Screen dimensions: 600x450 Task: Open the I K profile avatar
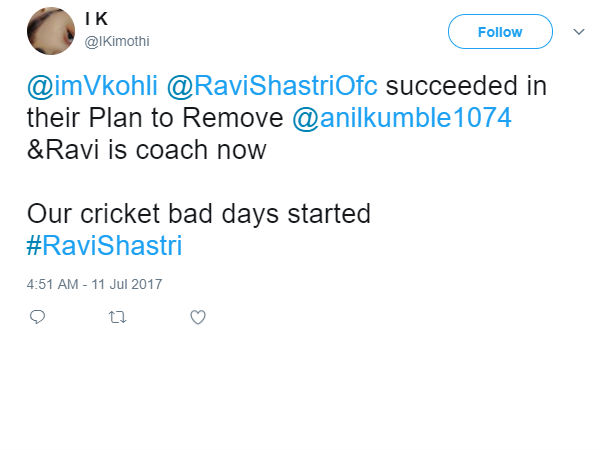point(49,32)
